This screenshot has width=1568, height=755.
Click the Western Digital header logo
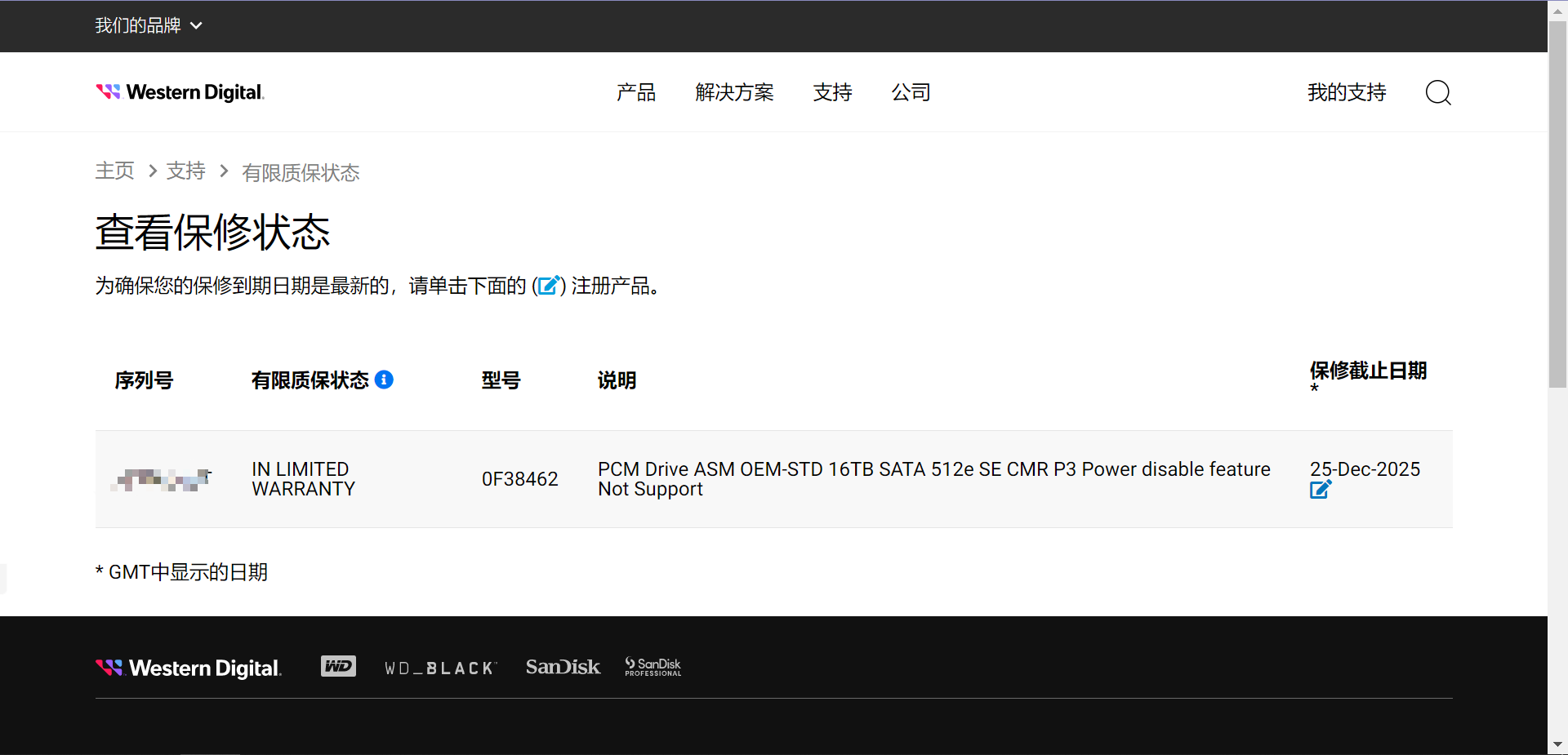pos(180,92)
